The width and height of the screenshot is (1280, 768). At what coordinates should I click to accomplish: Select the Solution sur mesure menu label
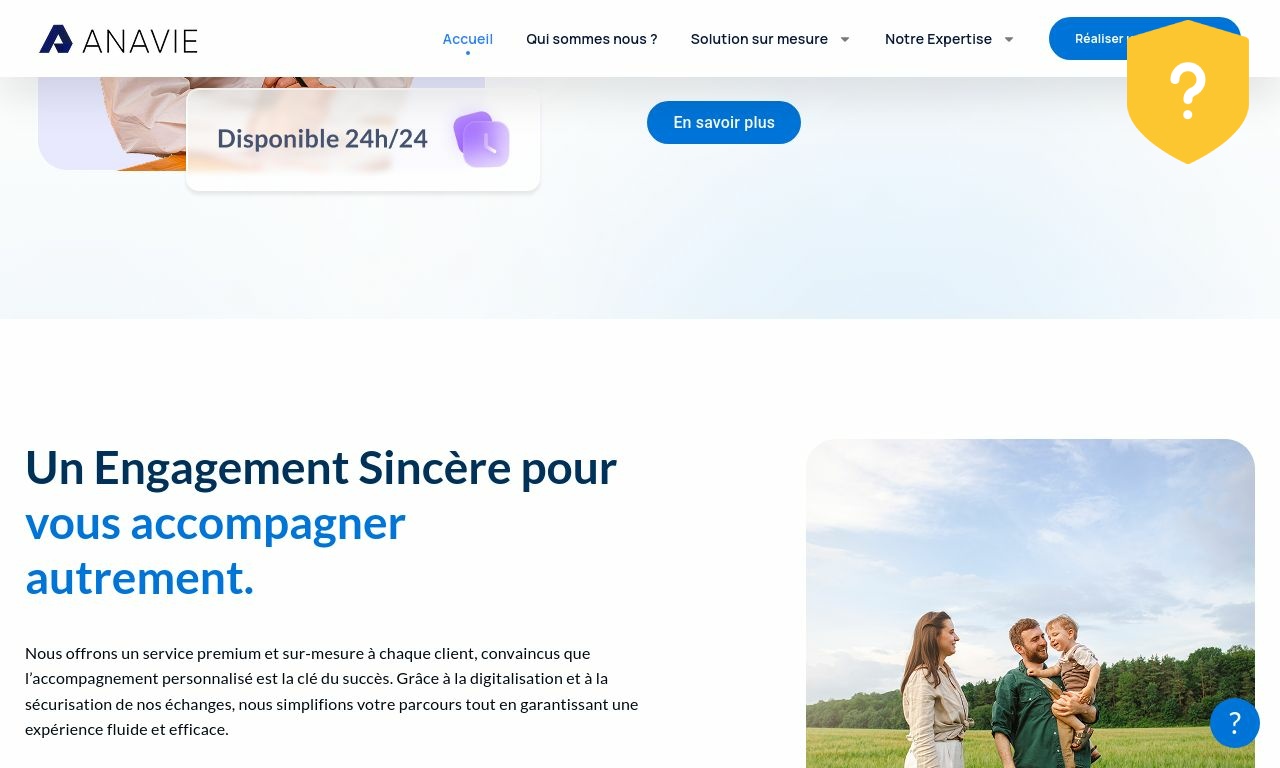(x=759, y=39)
